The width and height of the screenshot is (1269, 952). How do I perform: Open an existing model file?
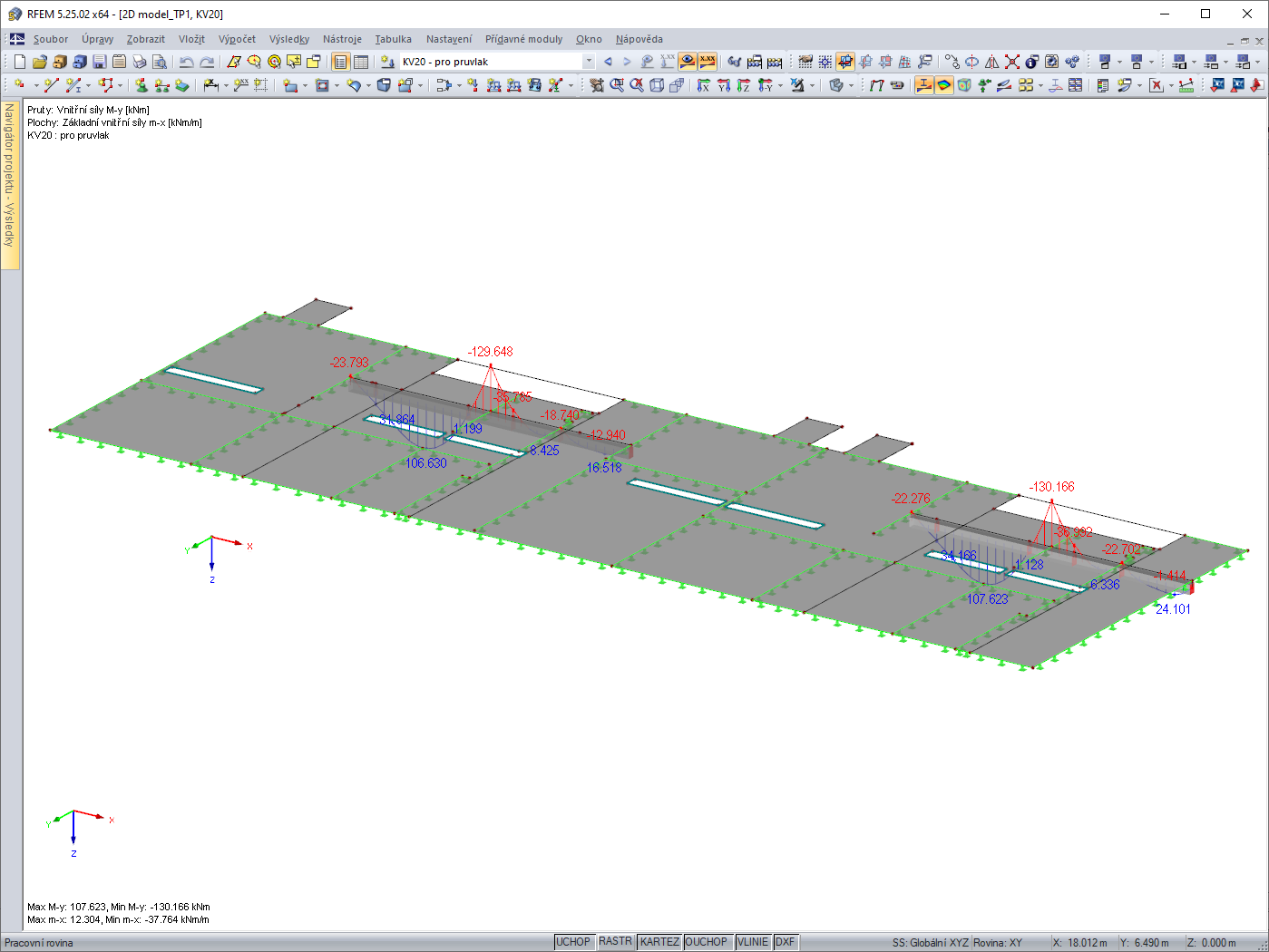(x=40, y=62)
